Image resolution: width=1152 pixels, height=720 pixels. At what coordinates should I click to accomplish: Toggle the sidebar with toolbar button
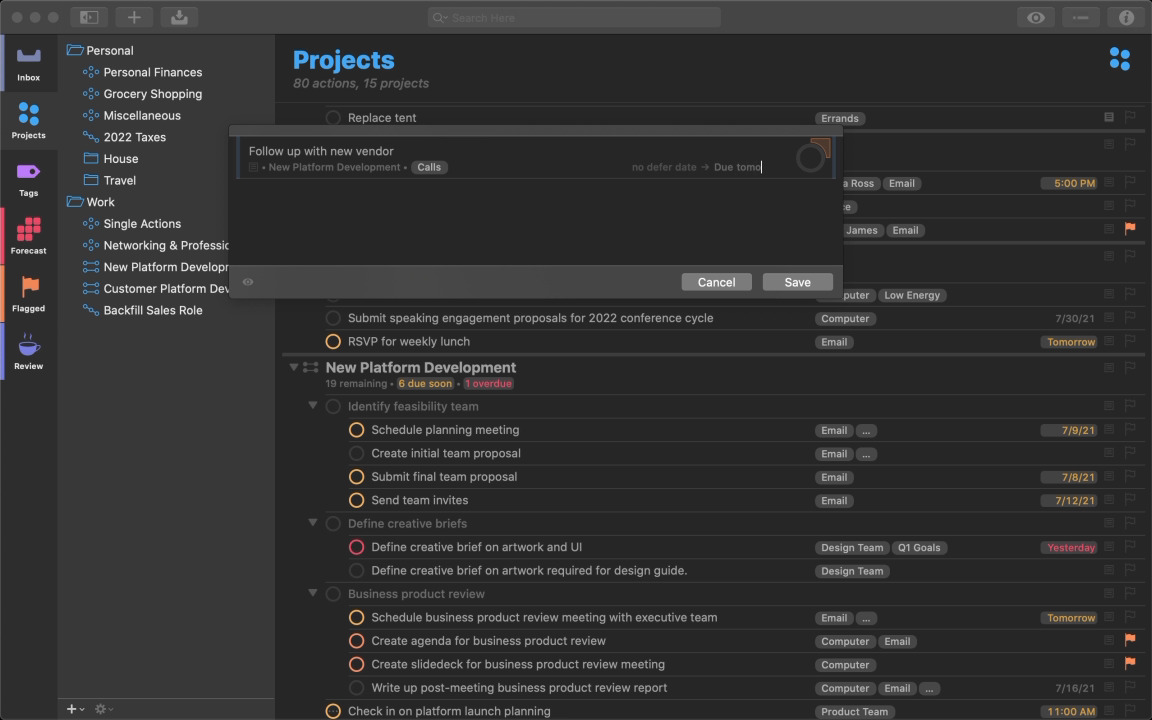pos(89,17)
